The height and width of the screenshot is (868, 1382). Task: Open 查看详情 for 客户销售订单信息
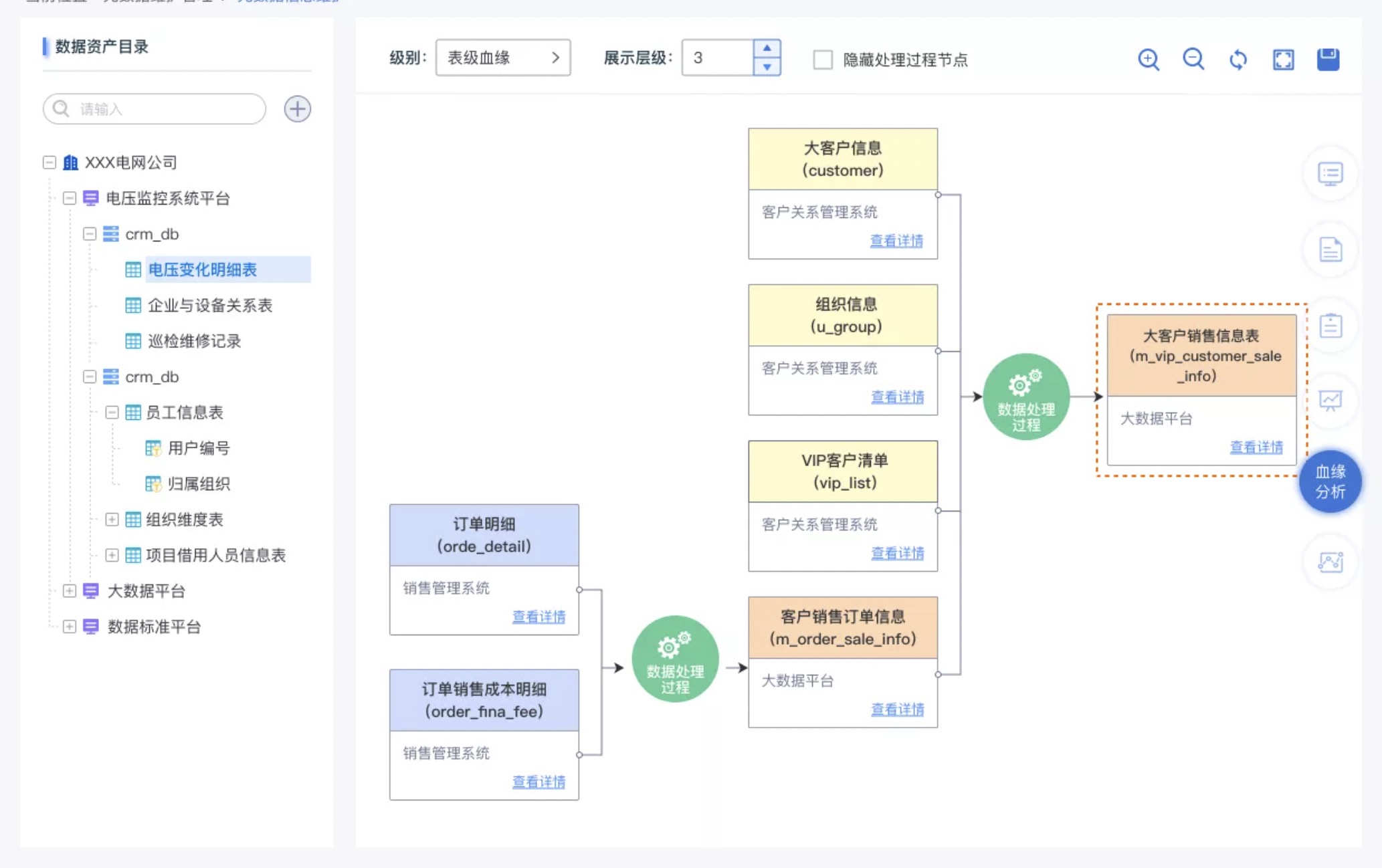[897, 710]
